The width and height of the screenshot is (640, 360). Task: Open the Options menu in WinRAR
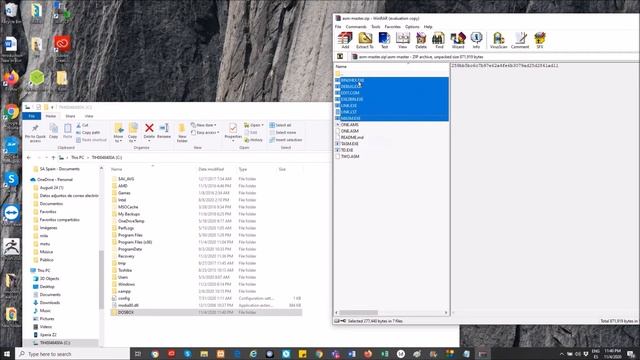[412, 27]
